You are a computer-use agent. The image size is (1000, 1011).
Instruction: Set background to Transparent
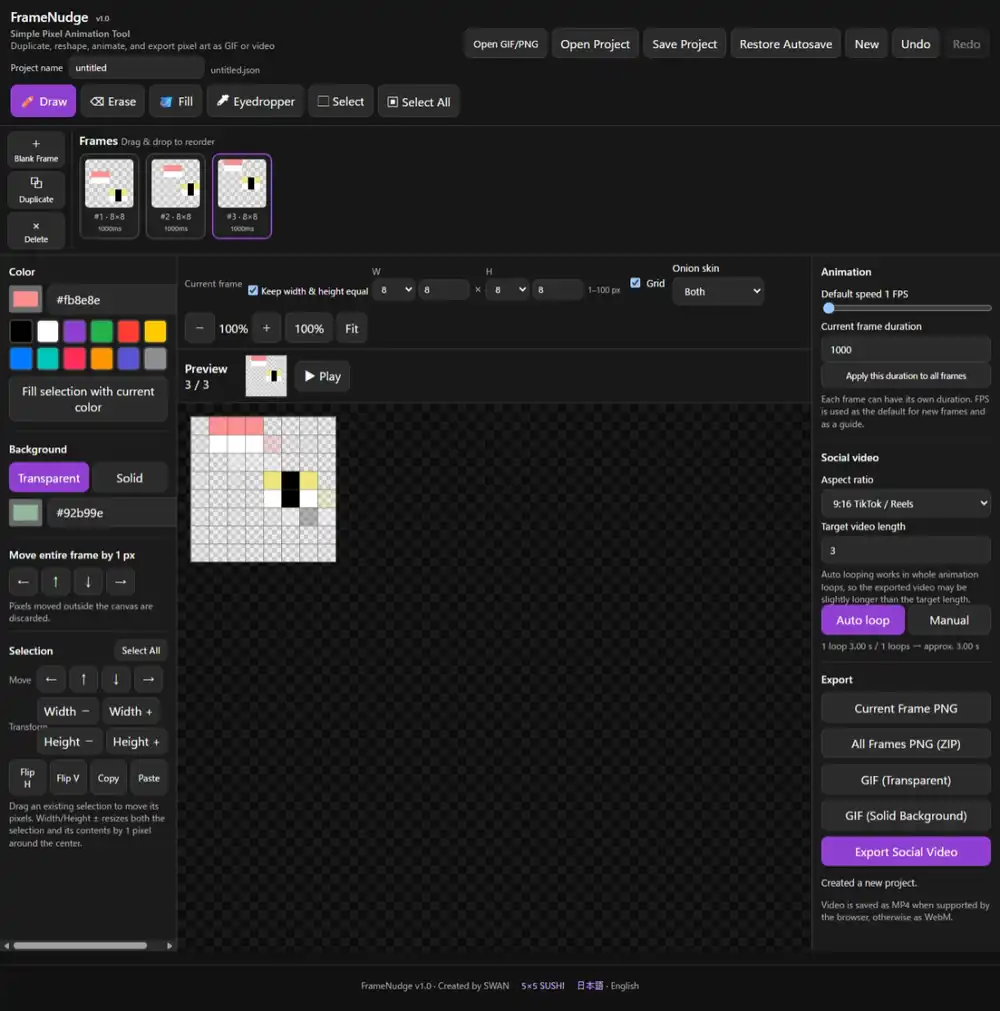49,478
